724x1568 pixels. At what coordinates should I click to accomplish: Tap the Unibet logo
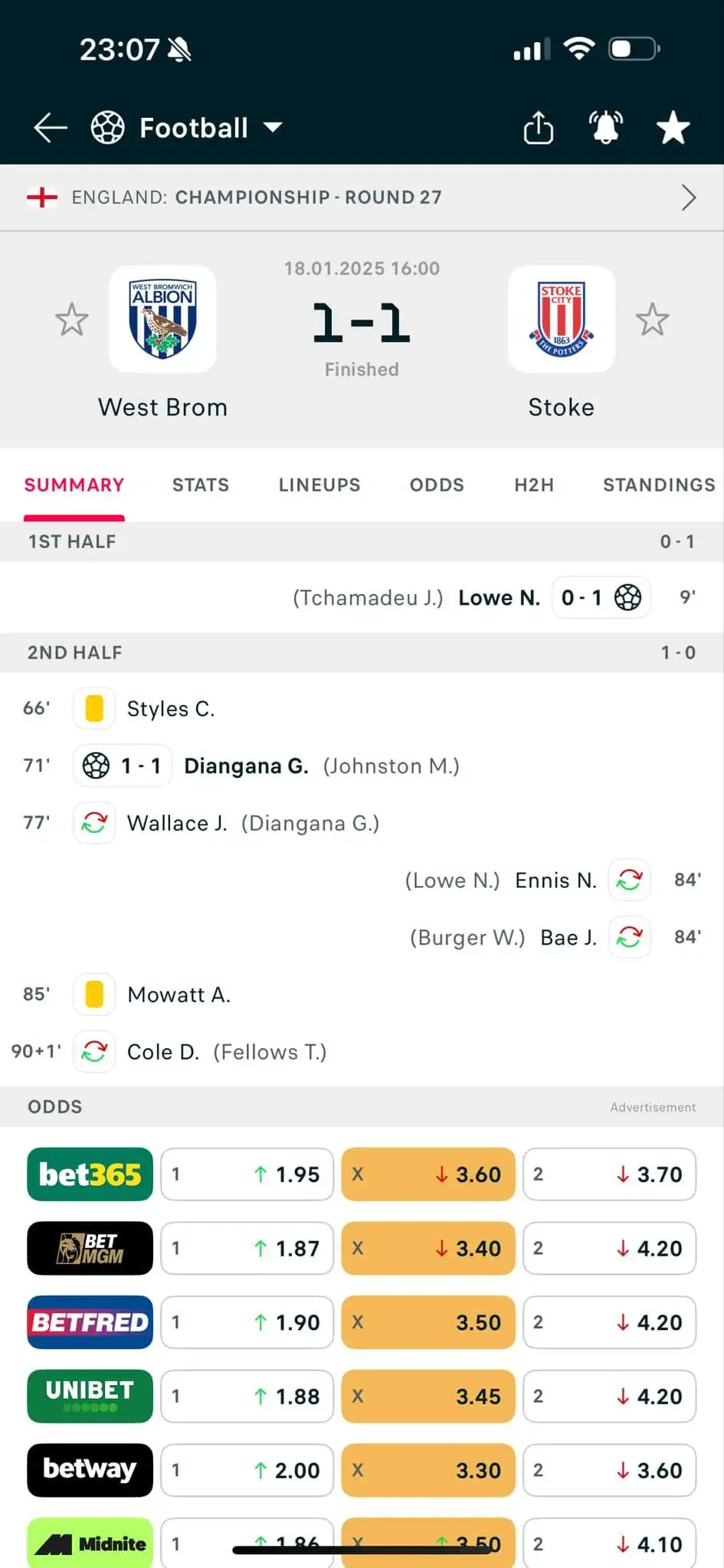(89, 1396)
